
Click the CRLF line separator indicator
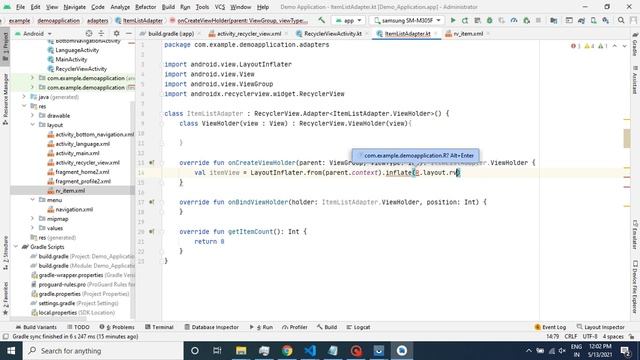(571, 336)
